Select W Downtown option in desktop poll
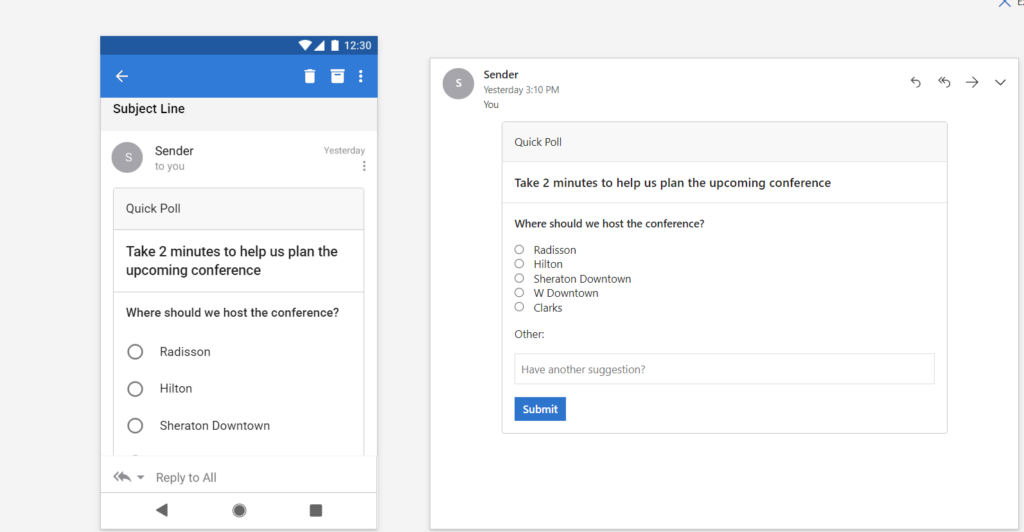The height and width of the screenshot is (532, 1024). point(519,292)
